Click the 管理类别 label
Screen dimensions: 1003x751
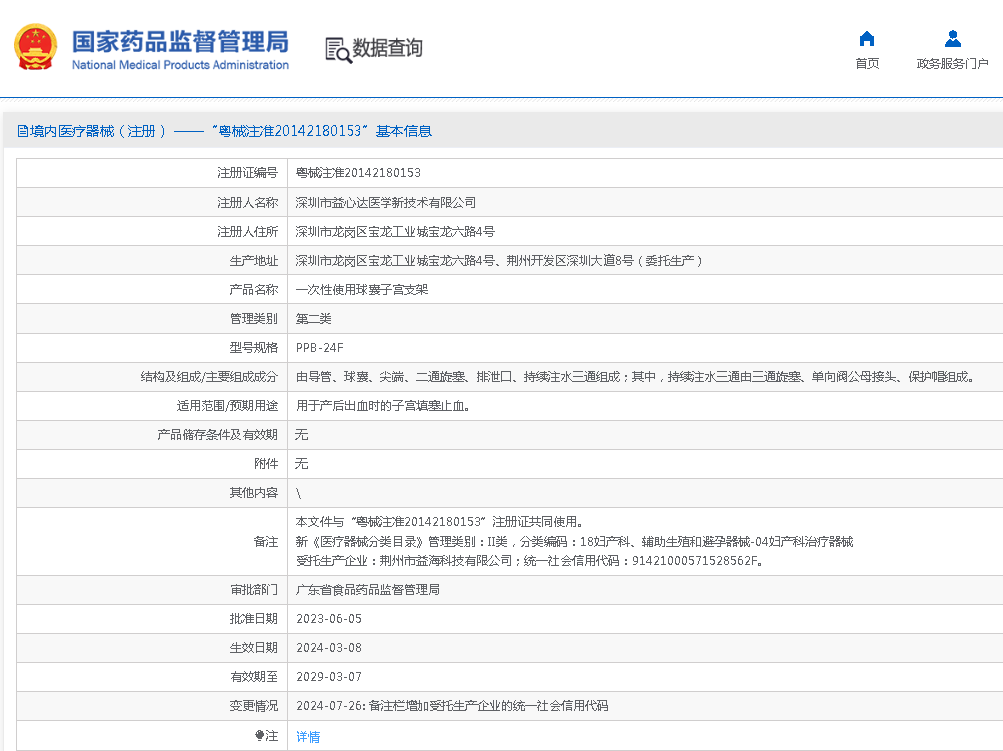tap(254, 319)
